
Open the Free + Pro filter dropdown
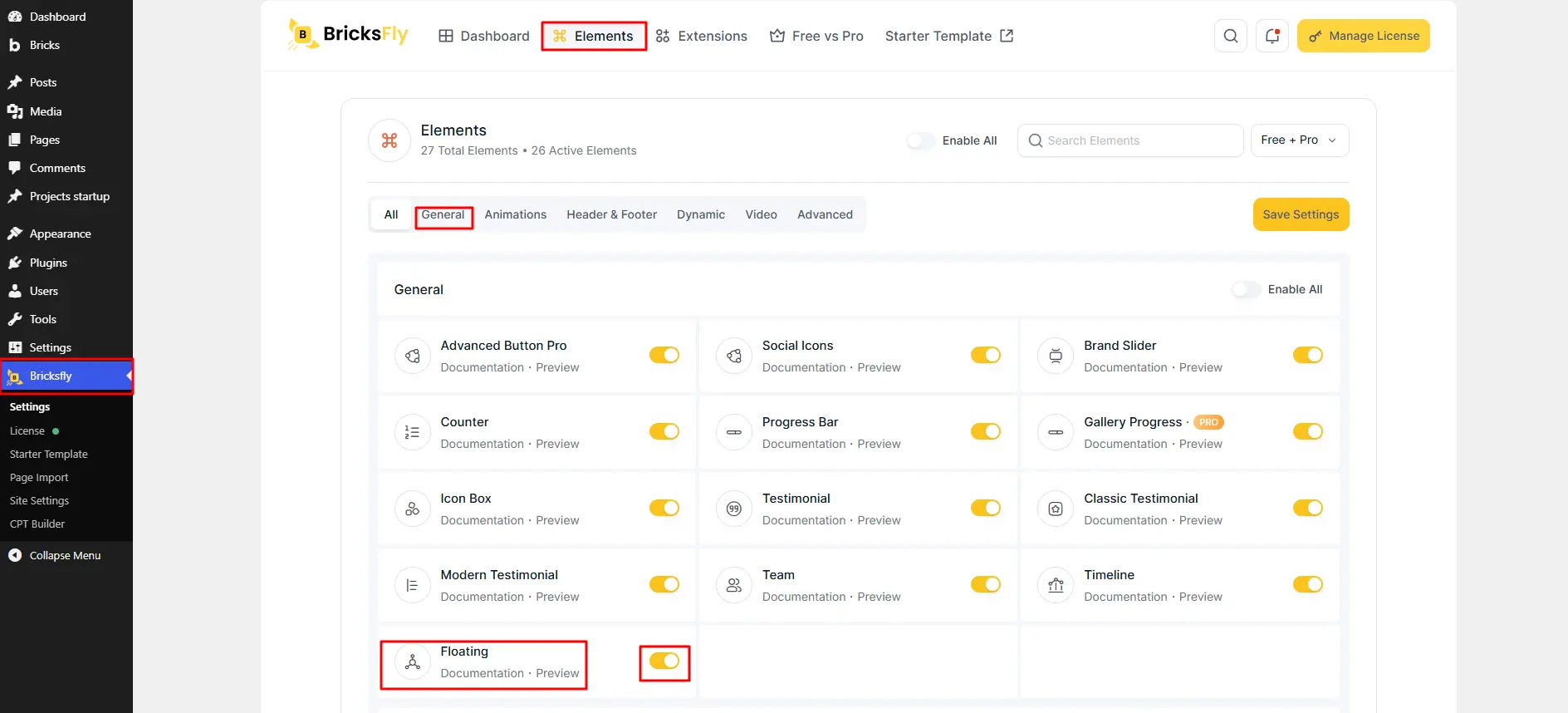click(1300, 140)
